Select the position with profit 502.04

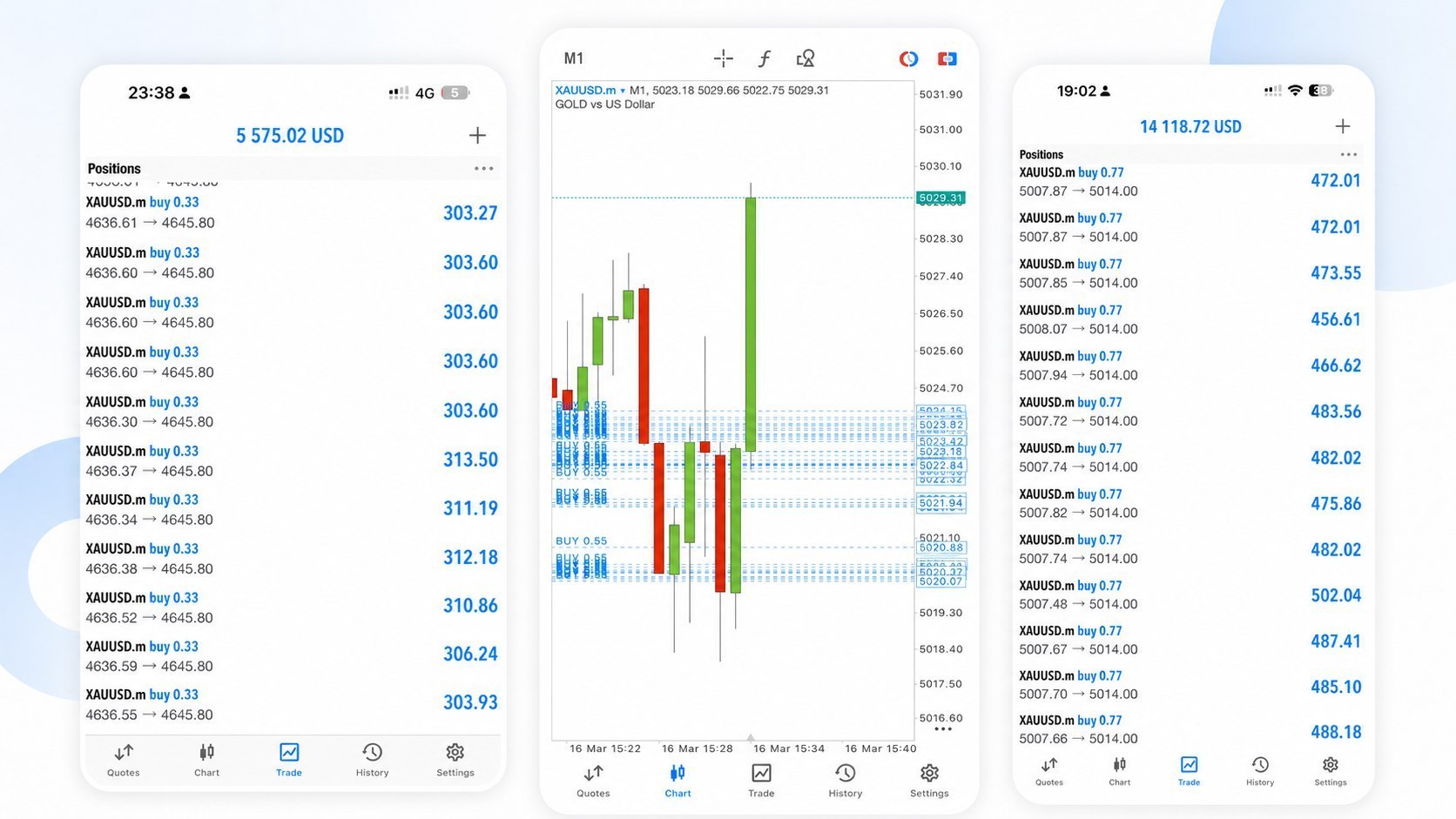(x=1190, y=595)
